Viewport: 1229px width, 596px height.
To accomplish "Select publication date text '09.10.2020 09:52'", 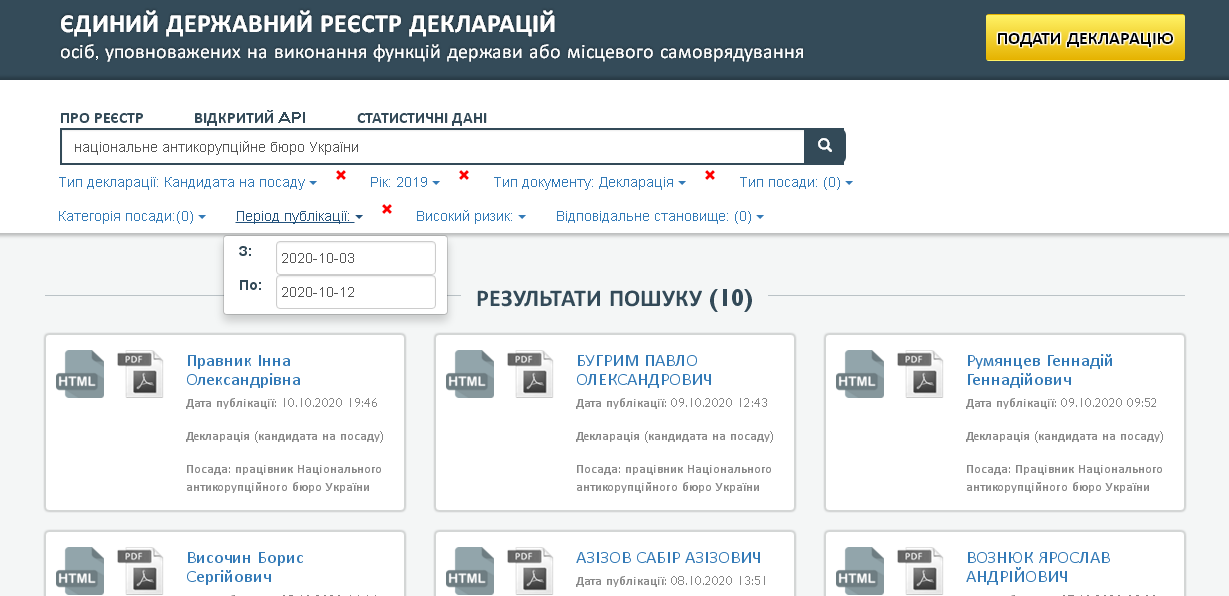I will coord(1109,403).
